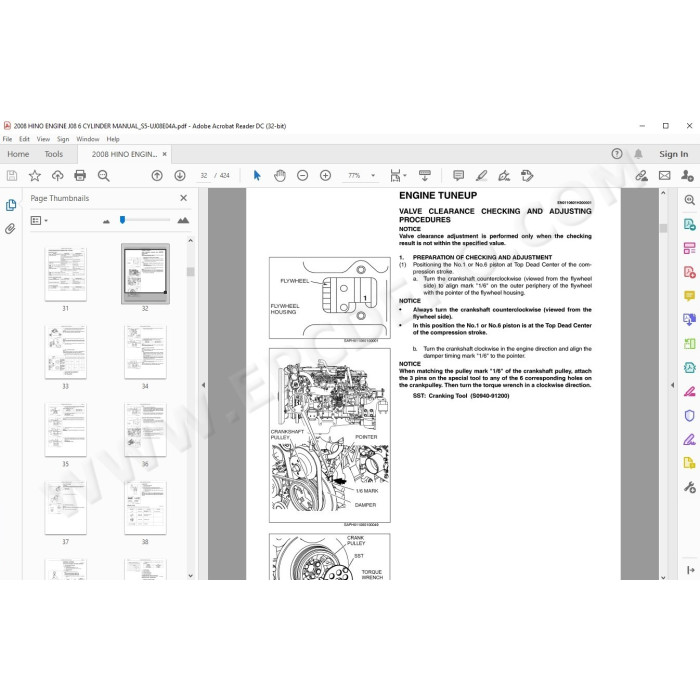Toggle Page Thumbnails panel icon
The width and height of the screenshot is (700, 700).
tap(11, 205)
